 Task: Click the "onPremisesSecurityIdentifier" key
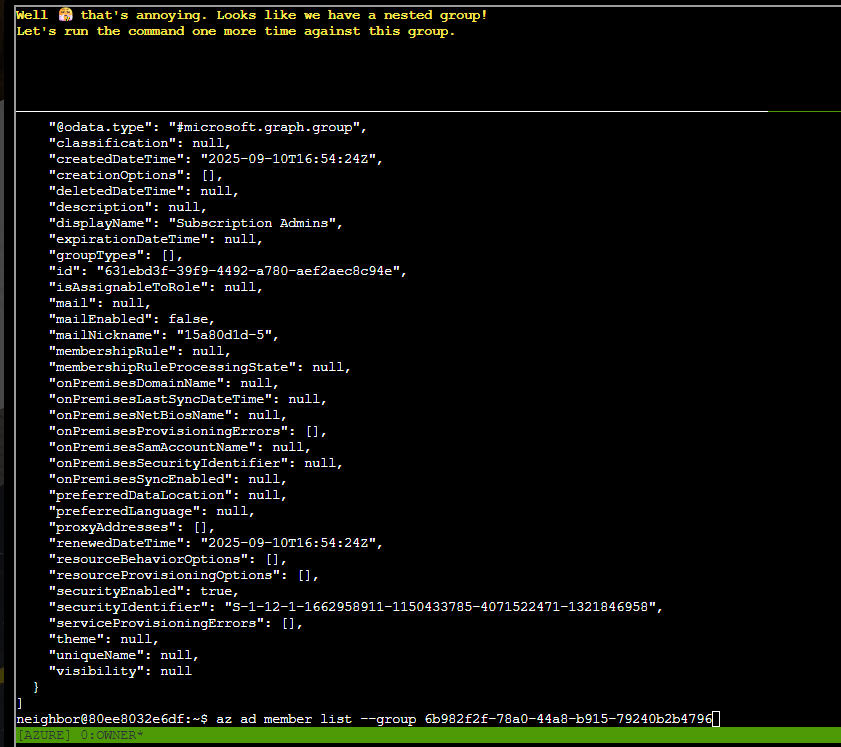(168, 463)
